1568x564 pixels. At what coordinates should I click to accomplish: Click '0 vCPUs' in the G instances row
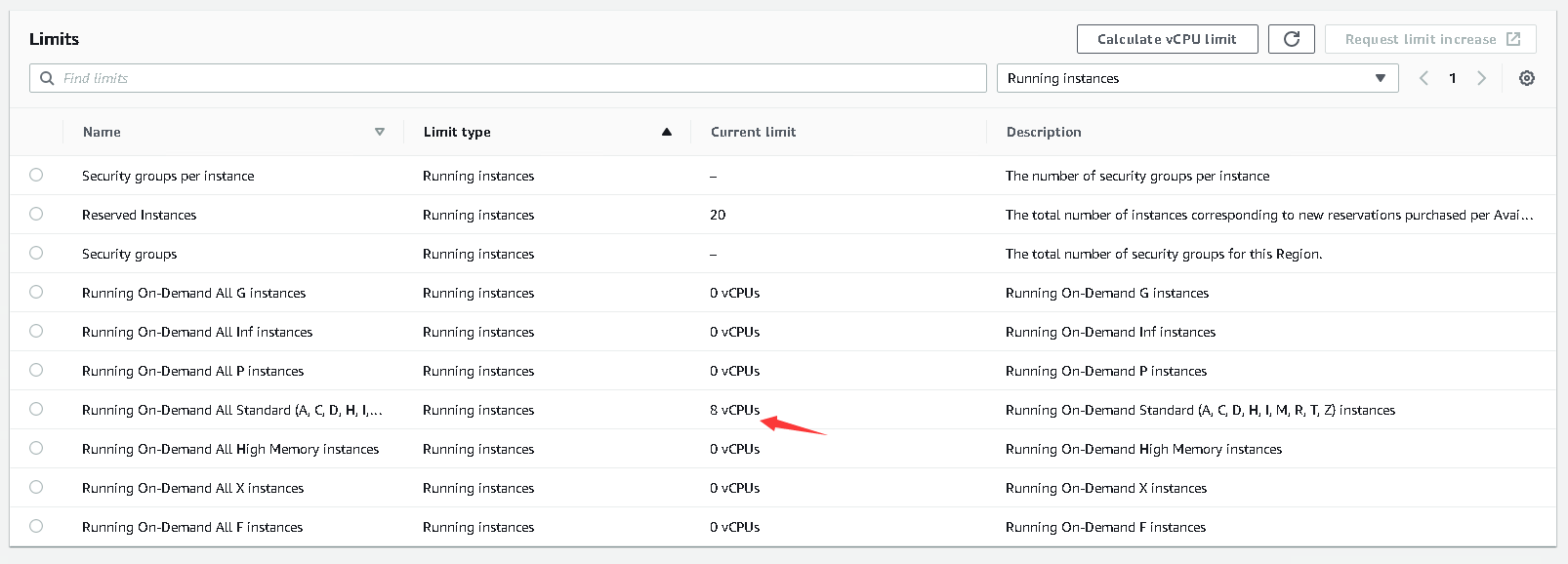(x=734, y=293)
